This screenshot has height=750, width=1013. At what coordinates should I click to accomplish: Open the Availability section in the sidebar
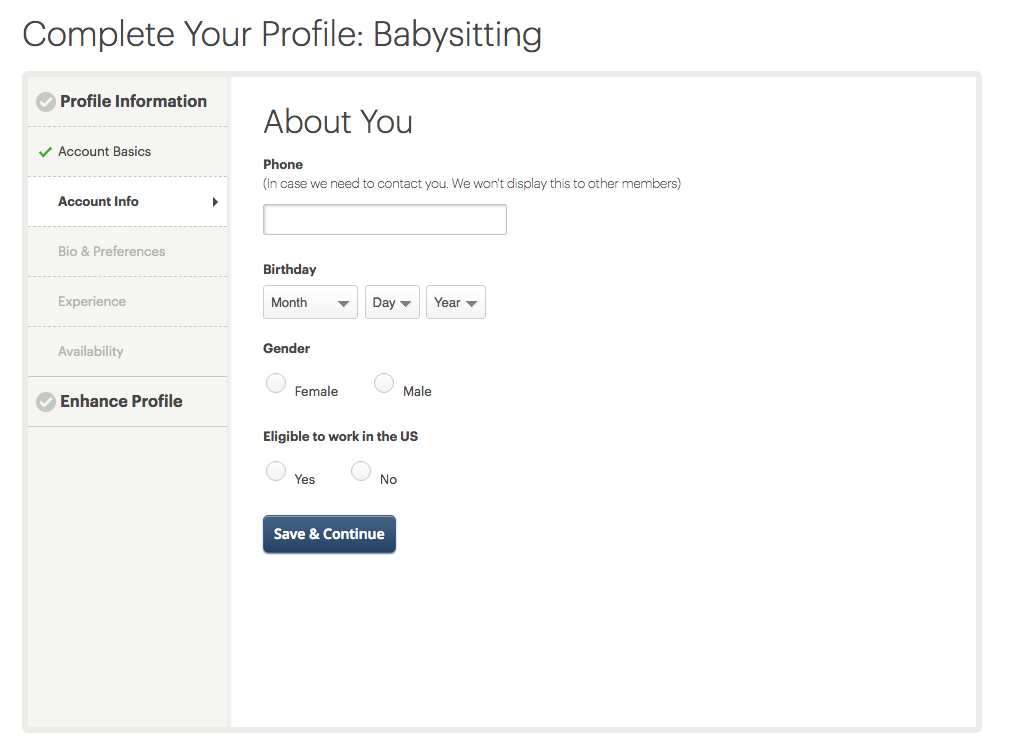click(91, 352)
